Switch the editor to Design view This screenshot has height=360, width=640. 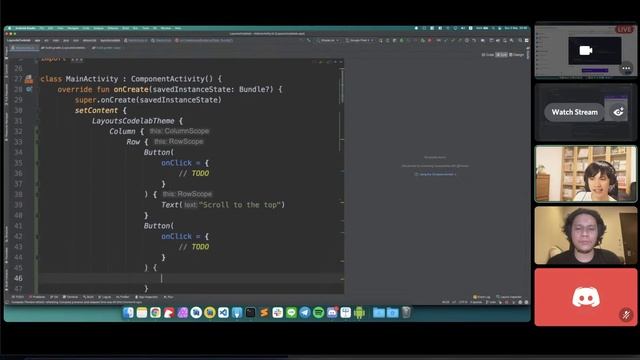pyautogui.click(x=517, y=54)
